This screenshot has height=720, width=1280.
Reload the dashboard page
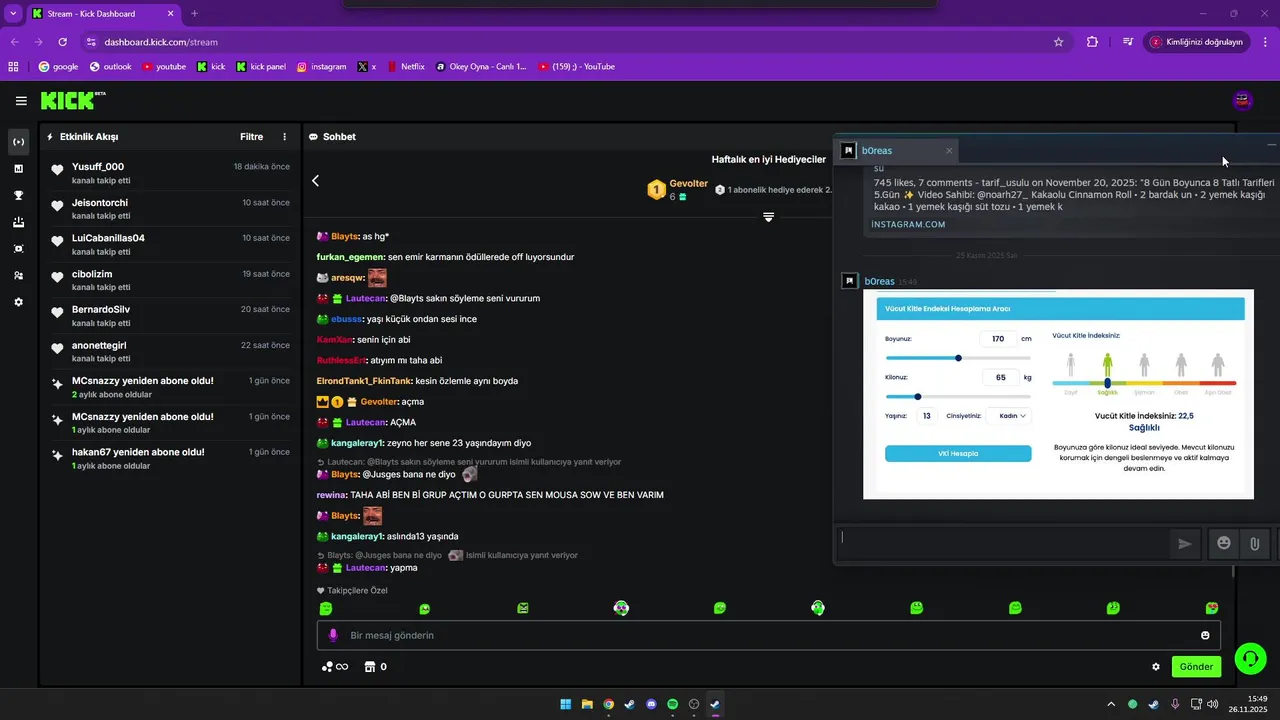pyautogui.click(x=63, y=42)
